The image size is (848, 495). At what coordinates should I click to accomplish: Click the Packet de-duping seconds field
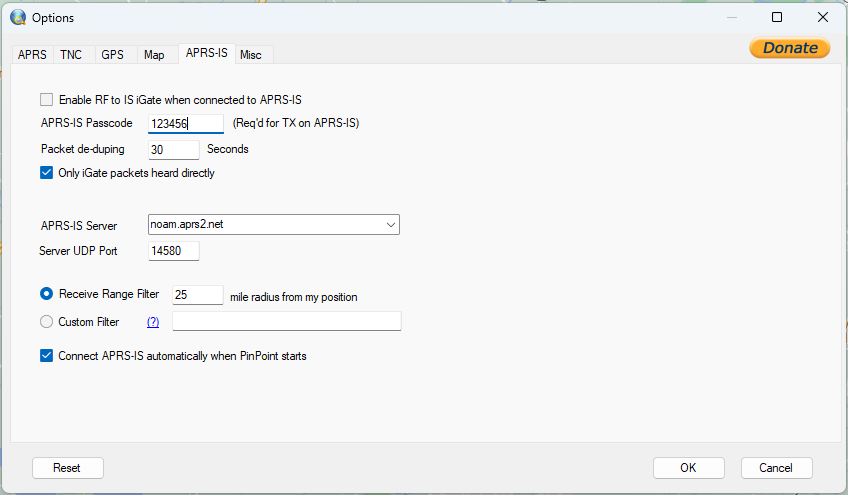[174, 149]
